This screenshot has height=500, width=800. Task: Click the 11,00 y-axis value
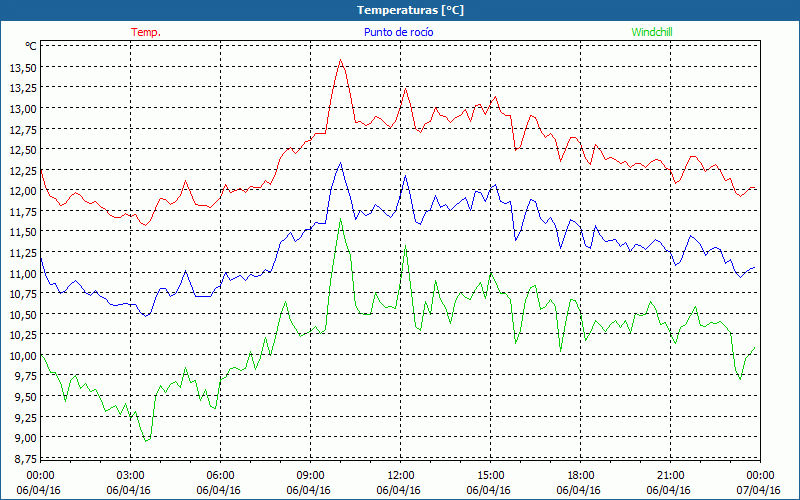click(22, 273)
